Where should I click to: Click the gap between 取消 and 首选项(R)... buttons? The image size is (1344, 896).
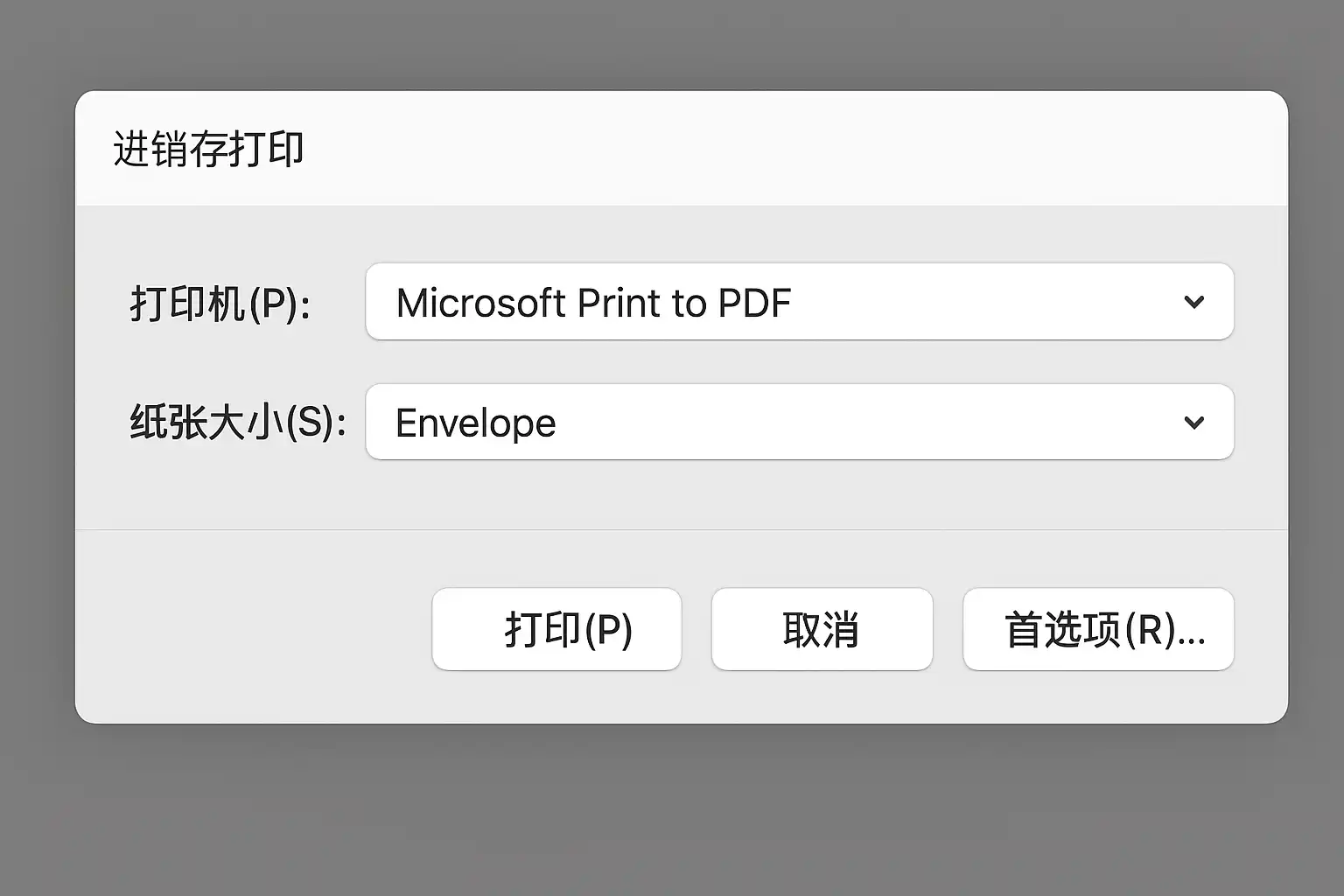948,629
